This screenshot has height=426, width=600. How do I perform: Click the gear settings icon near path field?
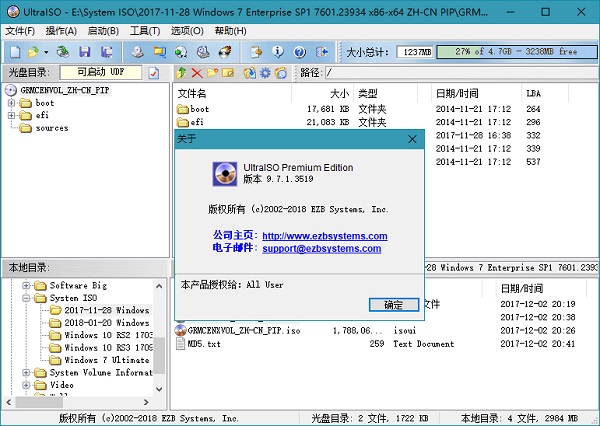(x=265, y=73)
